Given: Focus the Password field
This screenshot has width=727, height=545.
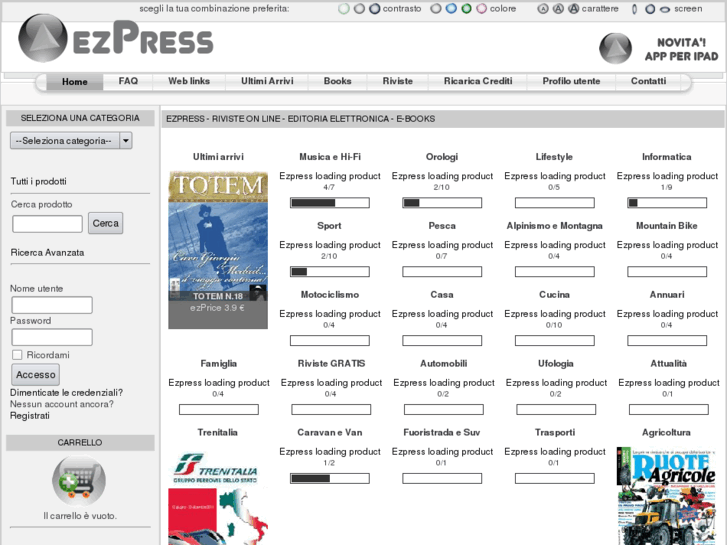Looking at the screenshot, I should click(52, 337).
